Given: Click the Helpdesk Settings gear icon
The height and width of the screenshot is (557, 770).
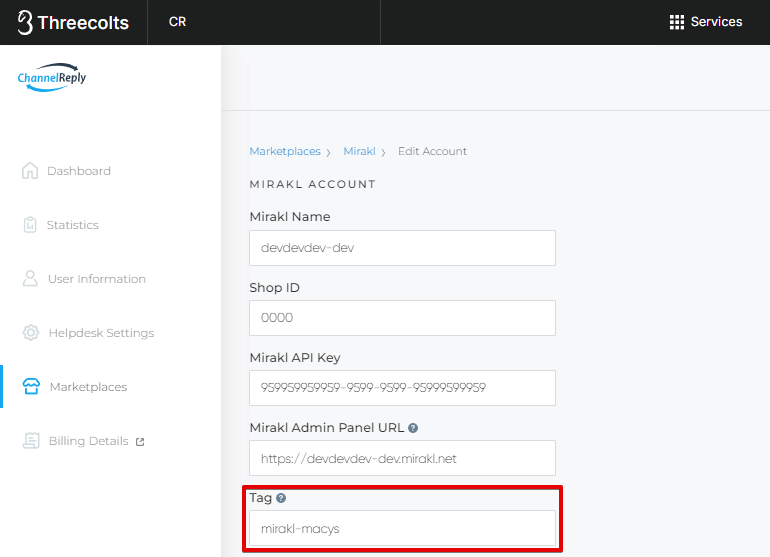Looking at the screenshot, I should tap(30, 333).
